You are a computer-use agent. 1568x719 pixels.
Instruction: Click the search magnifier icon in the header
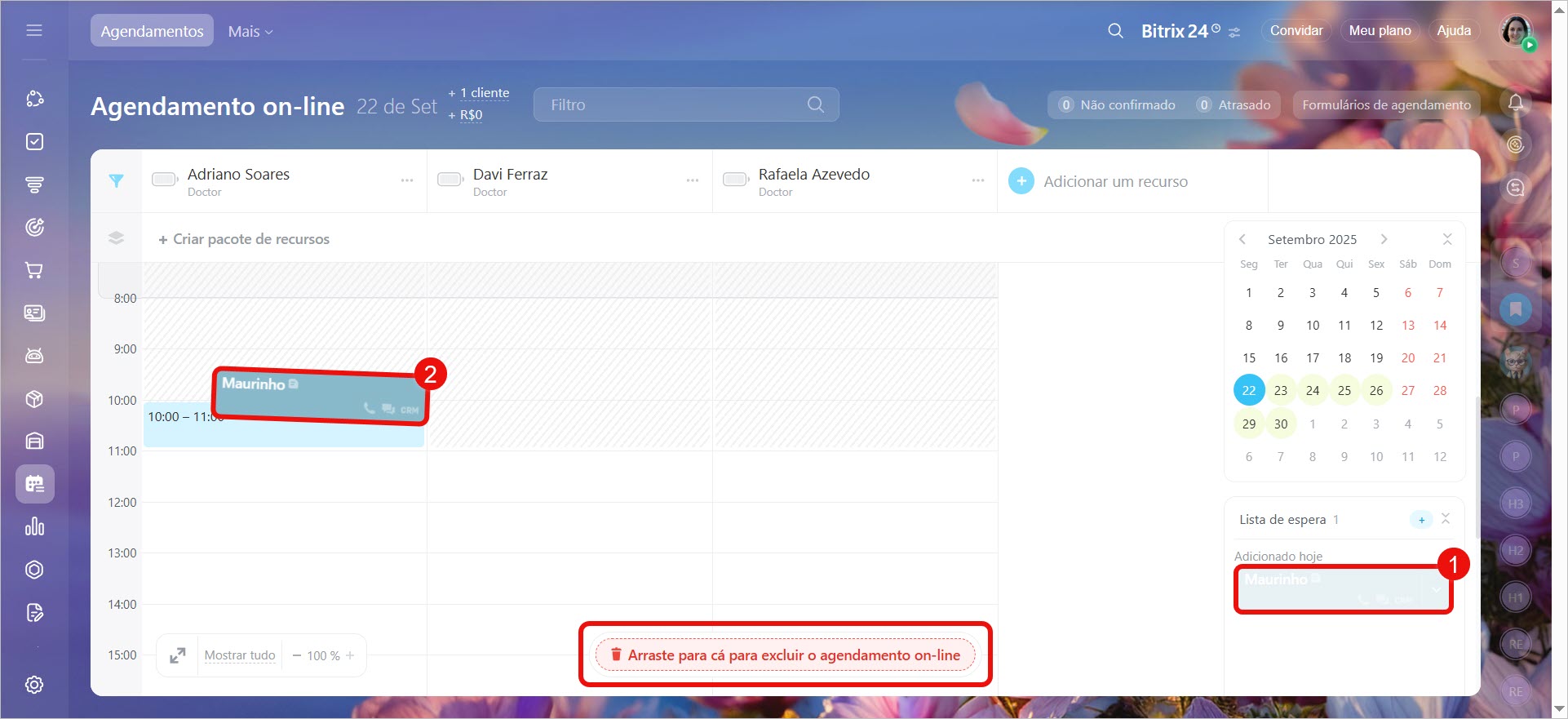(1115, 31)
